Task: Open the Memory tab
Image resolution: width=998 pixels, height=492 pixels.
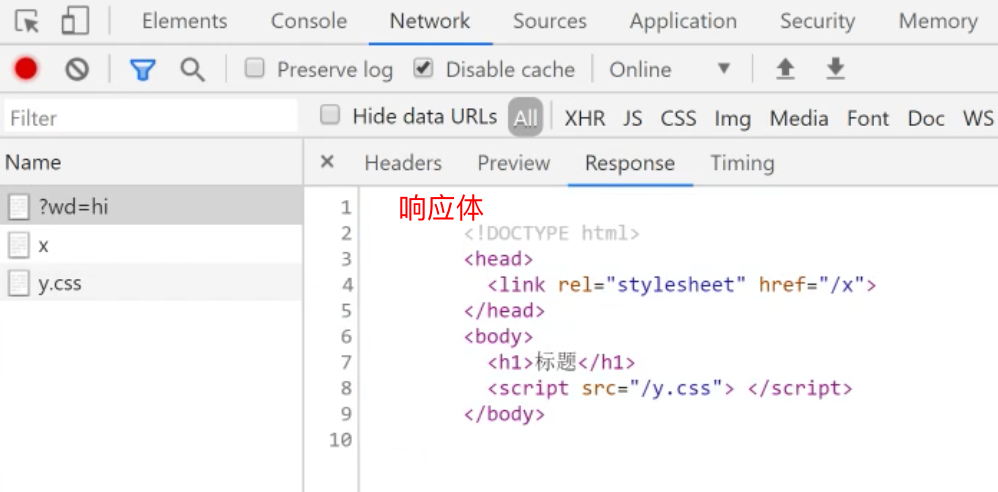Action: pyautogui.click(x=938, y=21)
